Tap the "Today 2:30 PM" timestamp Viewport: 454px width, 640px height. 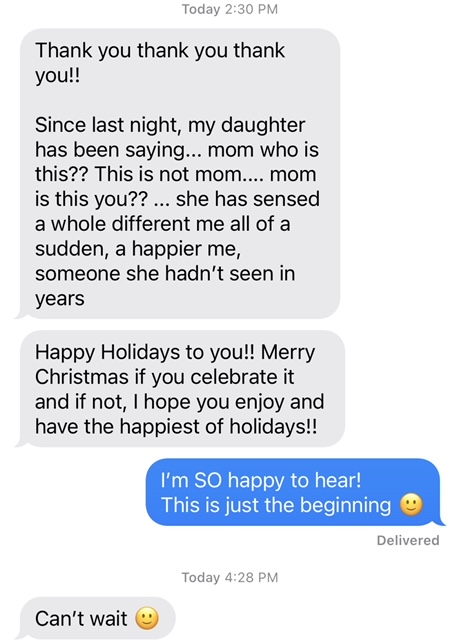(230, 9)
